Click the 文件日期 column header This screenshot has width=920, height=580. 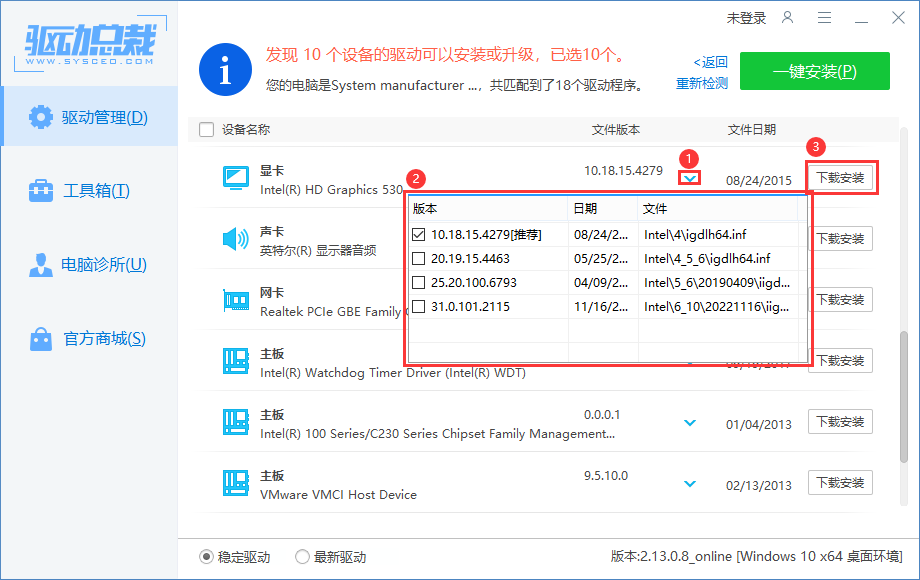pos(752,130)
